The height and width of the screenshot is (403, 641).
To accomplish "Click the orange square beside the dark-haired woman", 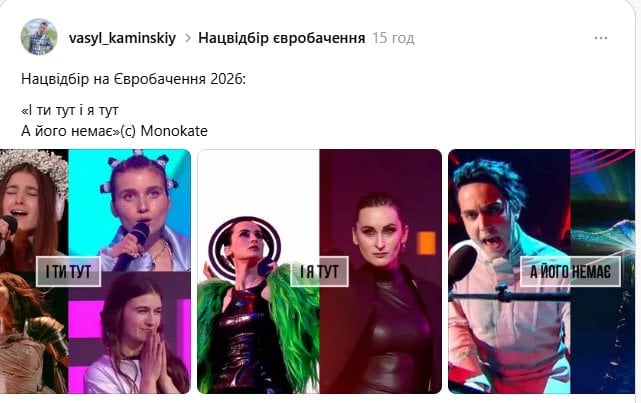I will pos(426,244).
